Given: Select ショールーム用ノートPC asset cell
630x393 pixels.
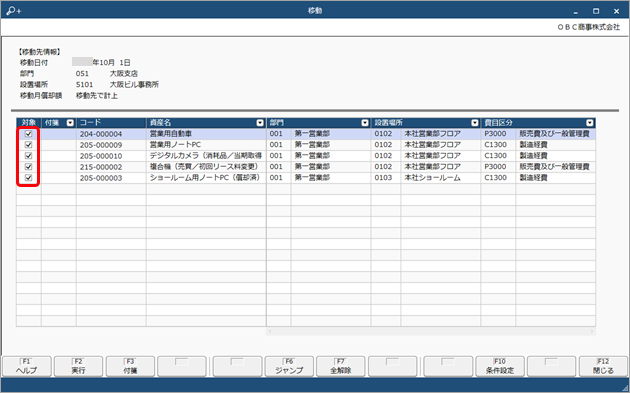Looking at the screenshot, I should pos(205,178).
